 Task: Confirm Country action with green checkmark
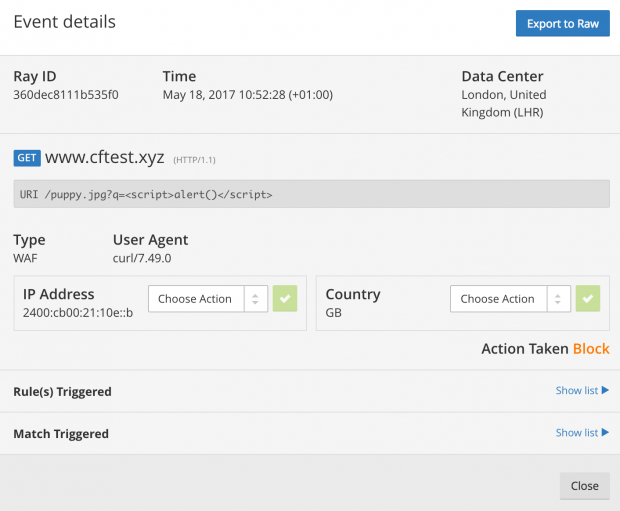(588, 299)
